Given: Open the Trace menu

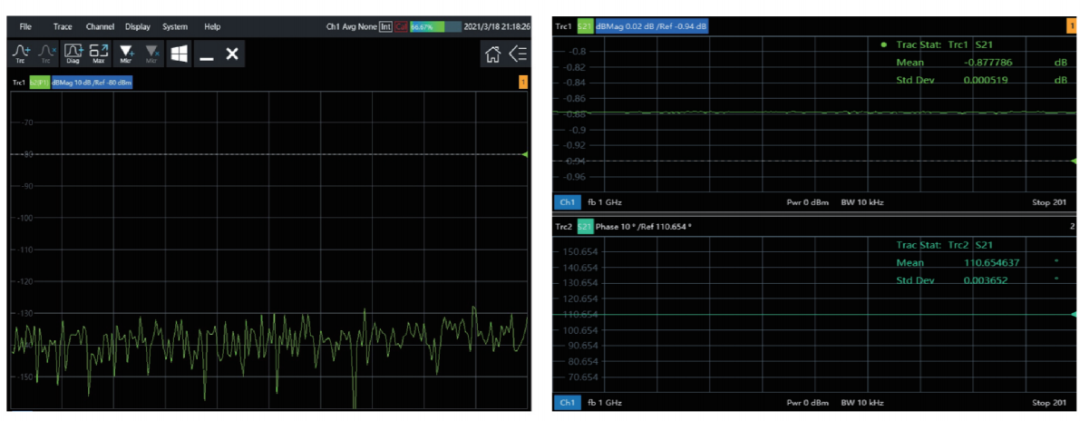Looking at the screenshot, I should (63, 27).
